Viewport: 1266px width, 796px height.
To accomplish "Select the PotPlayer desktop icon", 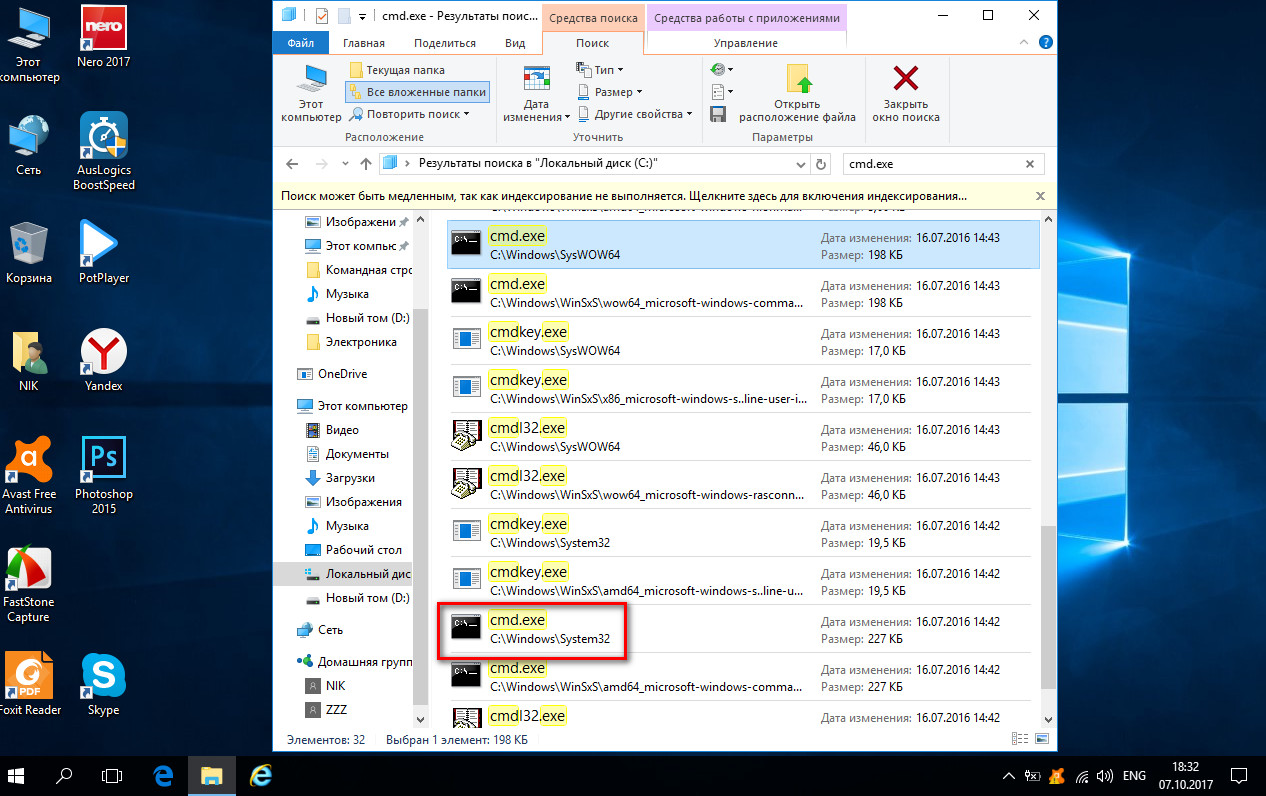I will 104,252.
